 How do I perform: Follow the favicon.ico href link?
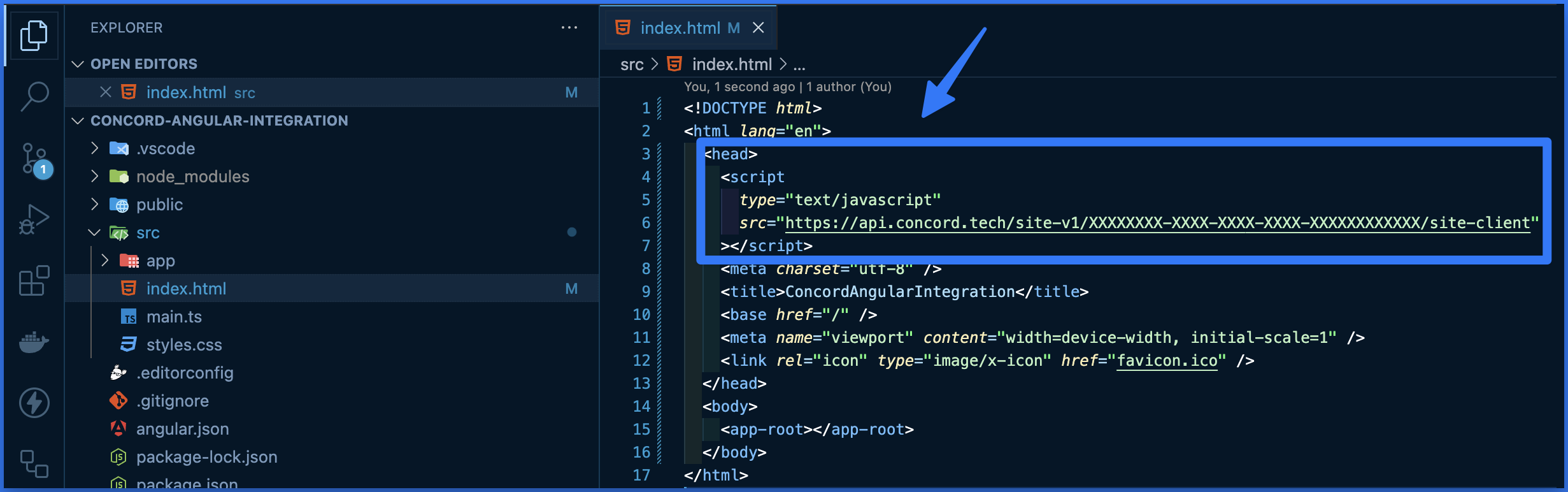point(1167,361)
